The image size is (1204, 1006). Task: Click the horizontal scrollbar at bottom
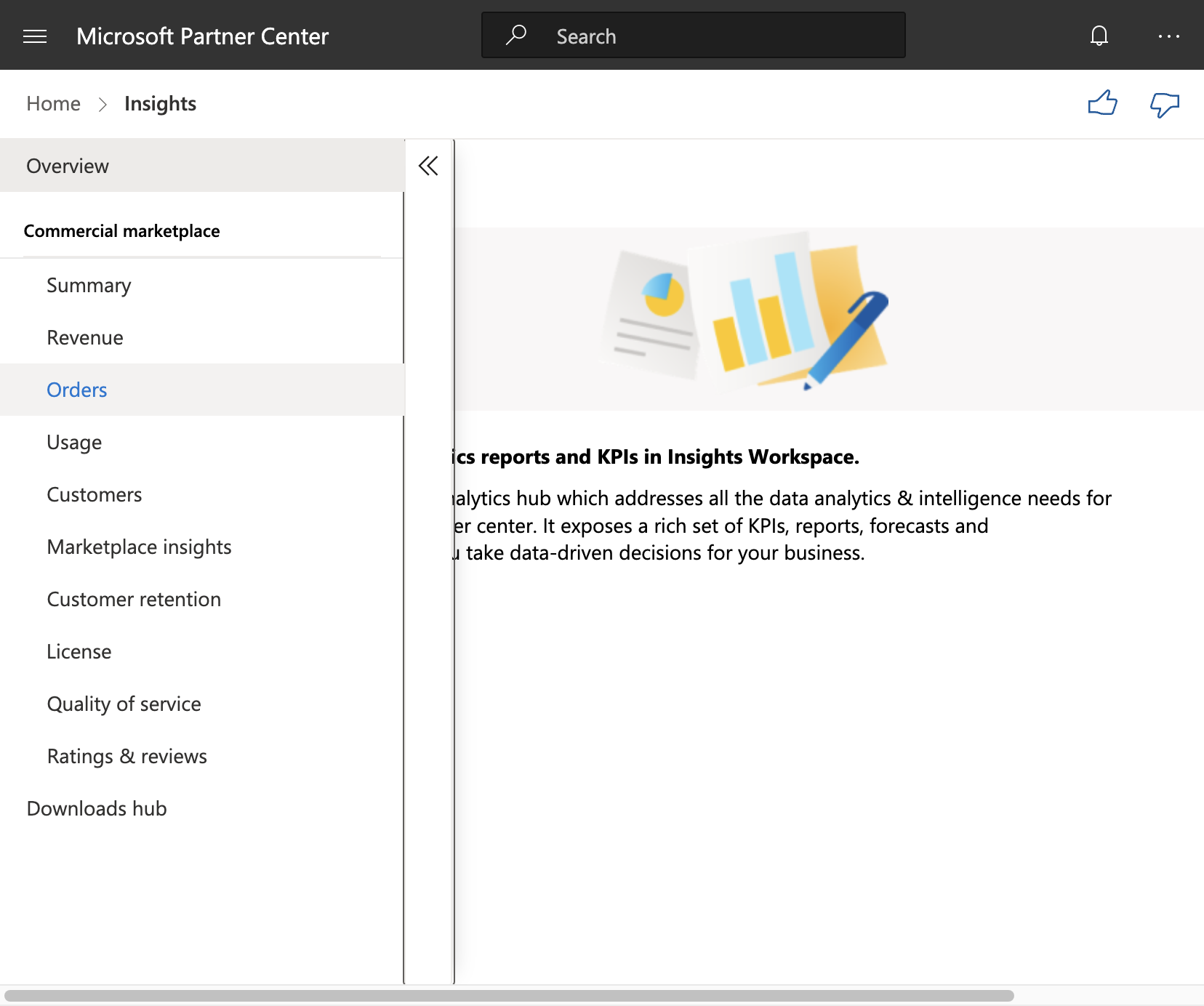pos(509,996)
